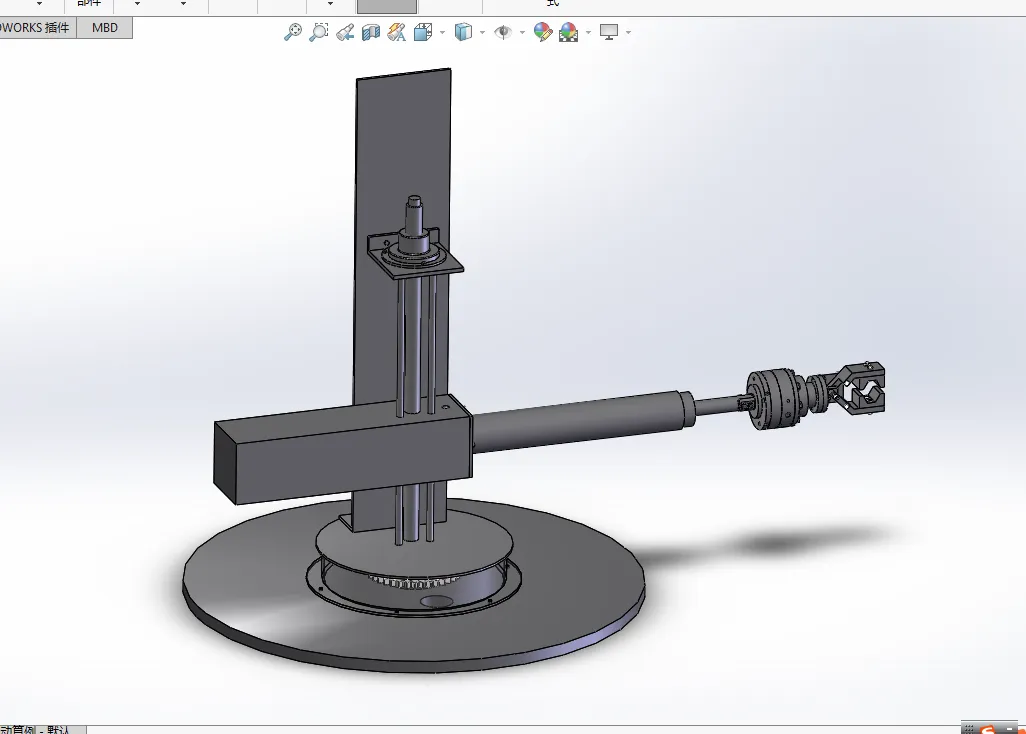Open the Dynamic Annotation Views icon
This screenshot has height=734, width=1026.
pos(397,31)
